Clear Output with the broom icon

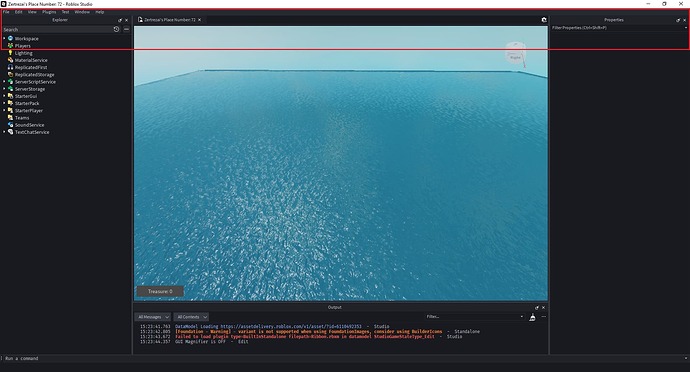point(532,317)
